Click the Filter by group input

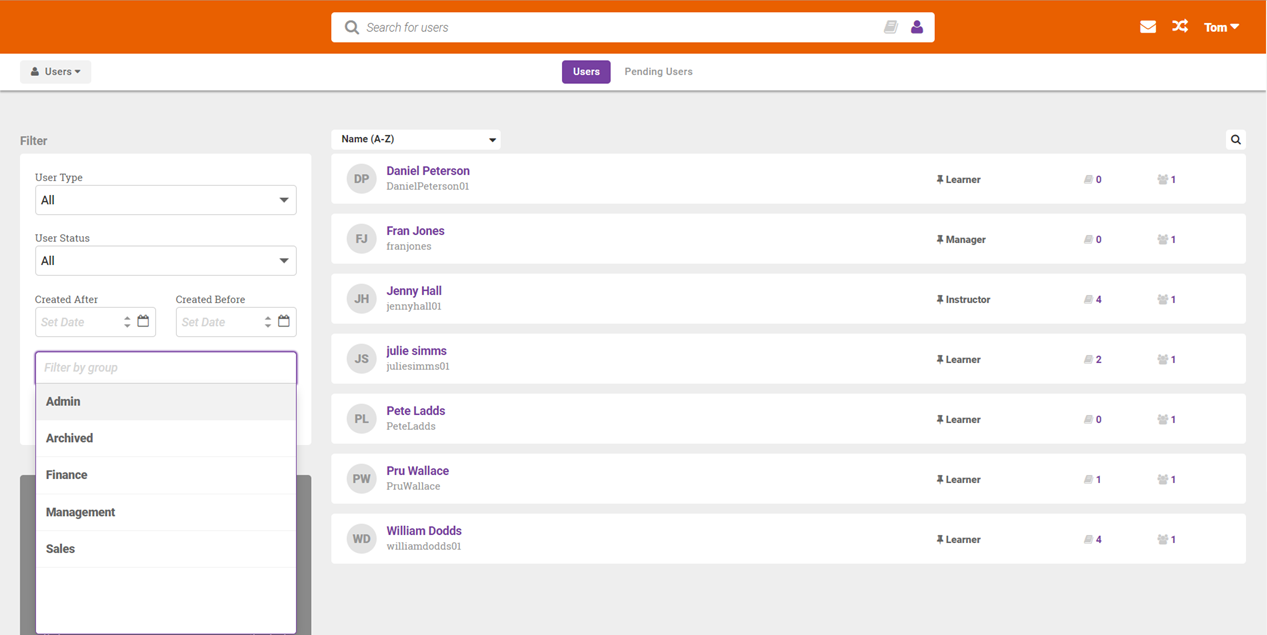(x=166, y=368)
